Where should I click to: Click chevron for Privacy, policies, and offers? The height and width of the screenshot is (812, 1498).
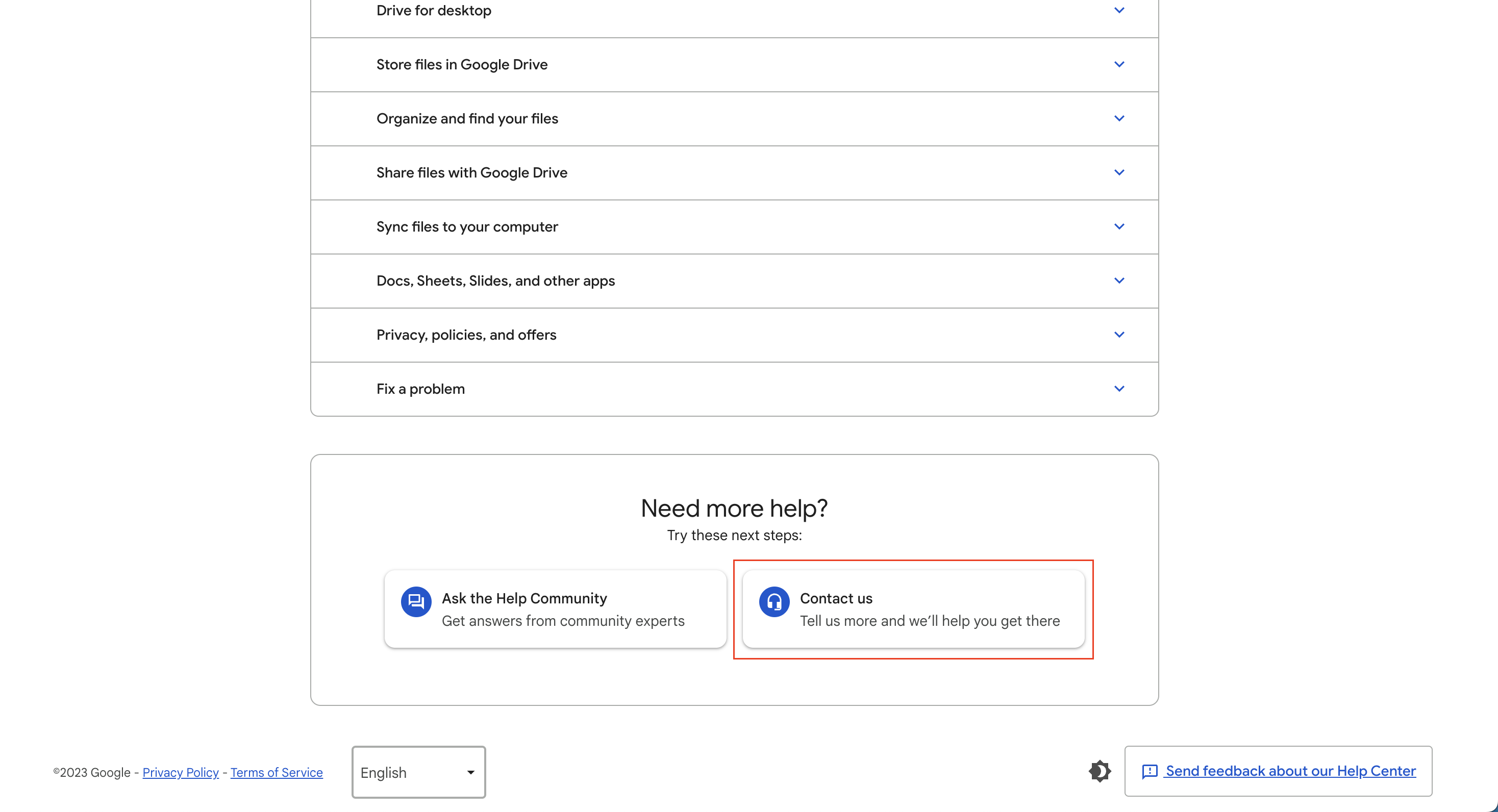coord(1119,335)
